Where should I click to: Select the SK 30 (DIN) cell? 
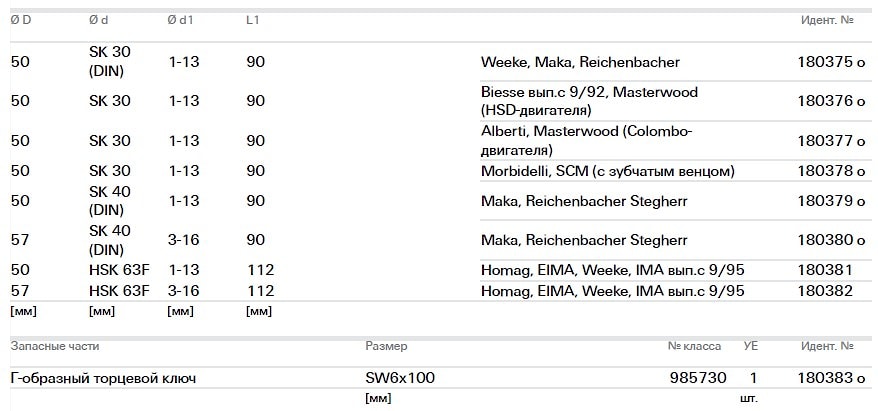pyautogui.click(x=110, y=62)
